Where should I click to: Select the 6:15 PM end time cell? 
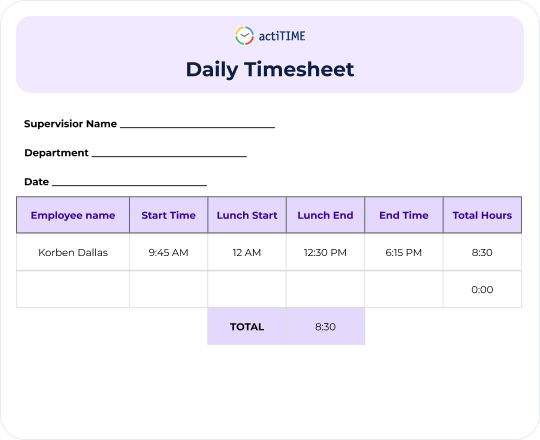pos(404,252)
